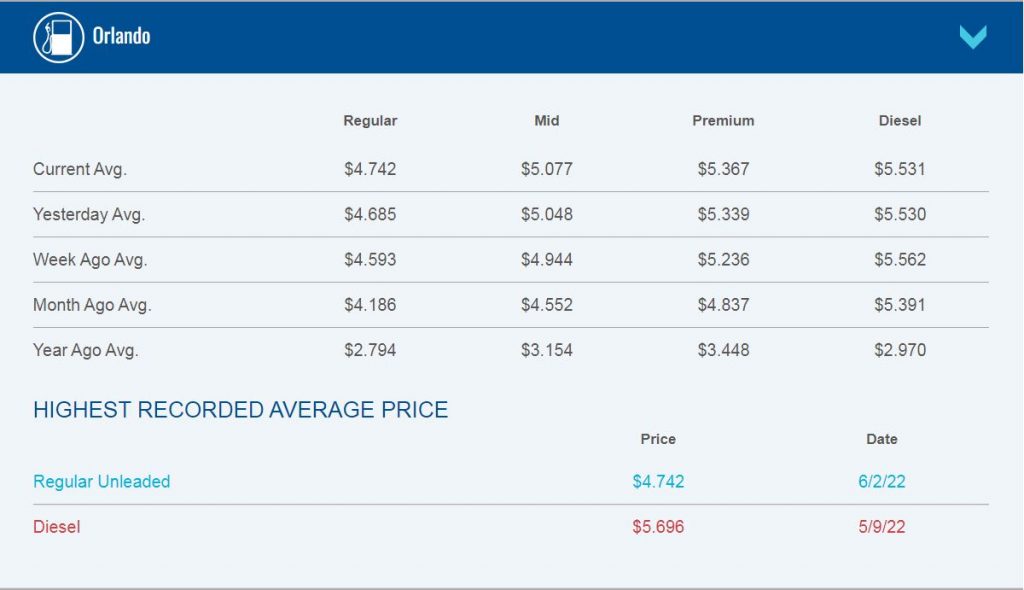Image resolution: width=1024 pixels, height=590 pixels.
Task: Click the Orlando header title
Action: point(121,36)
